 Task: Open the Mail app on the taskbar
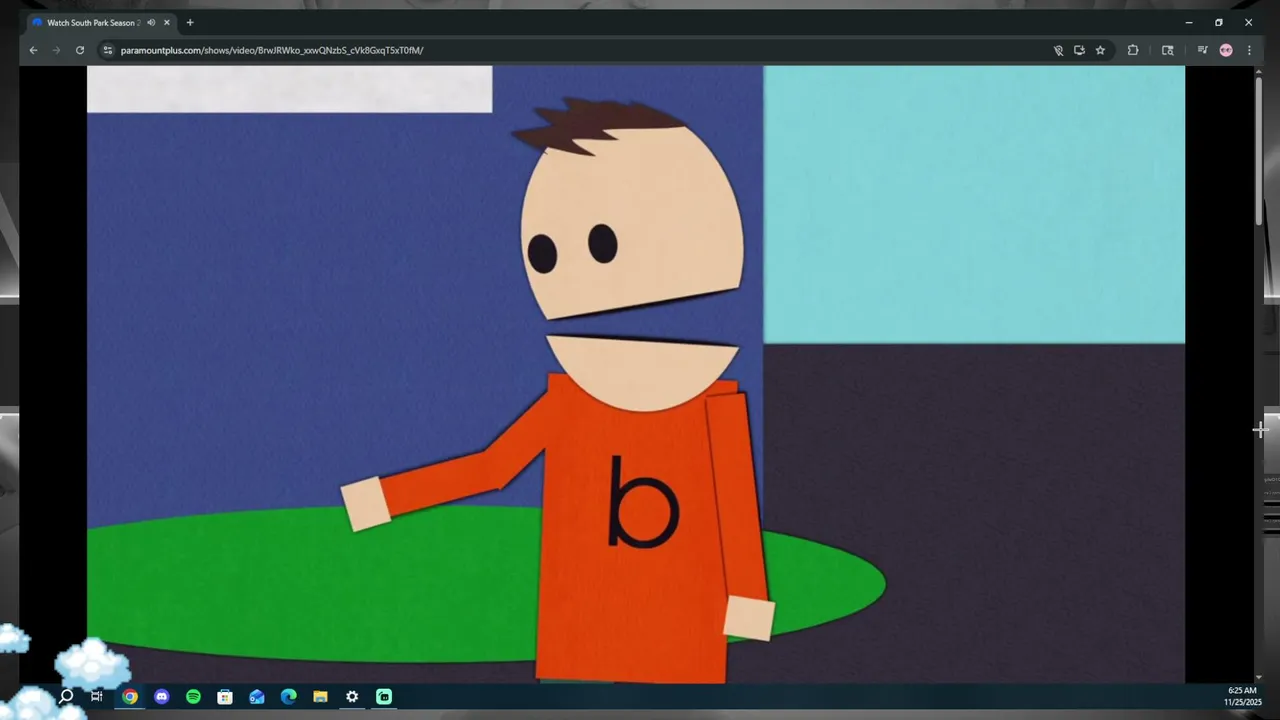(257, 697)
